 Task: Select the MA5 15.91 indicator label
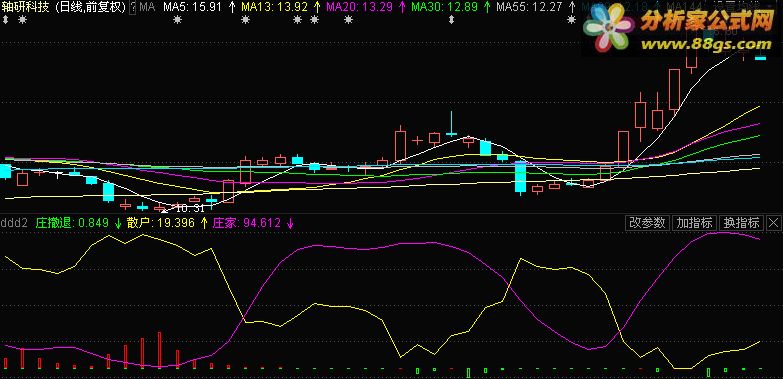tap(195, 7)
